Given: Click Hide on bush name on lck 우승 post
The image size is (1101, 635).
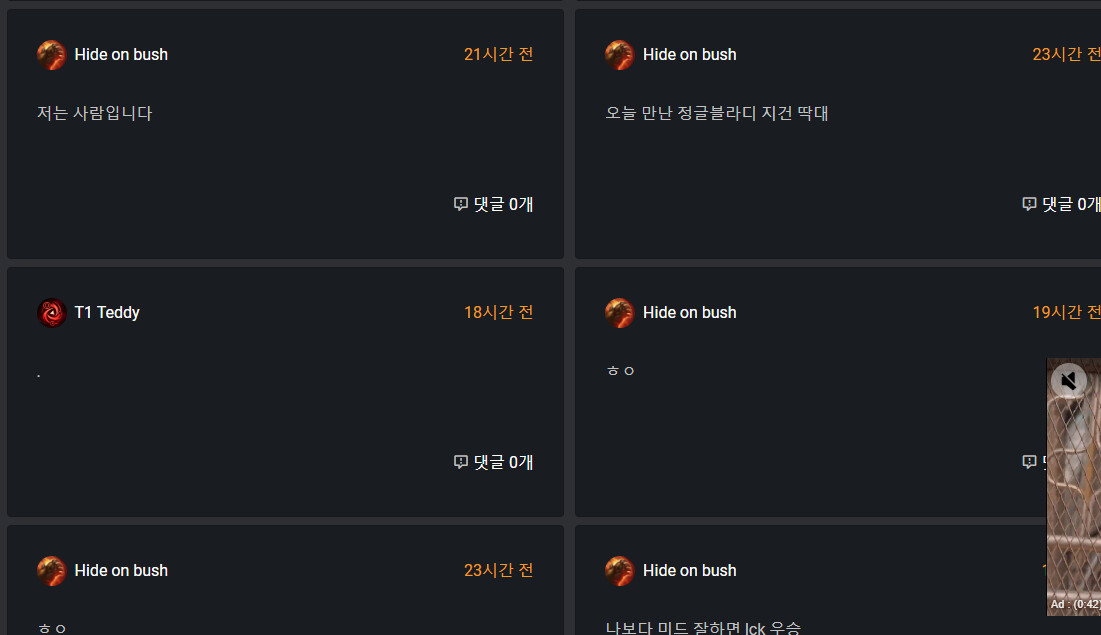Looking at the screenshot, I should pyautogui.click(x=690, y=570).
